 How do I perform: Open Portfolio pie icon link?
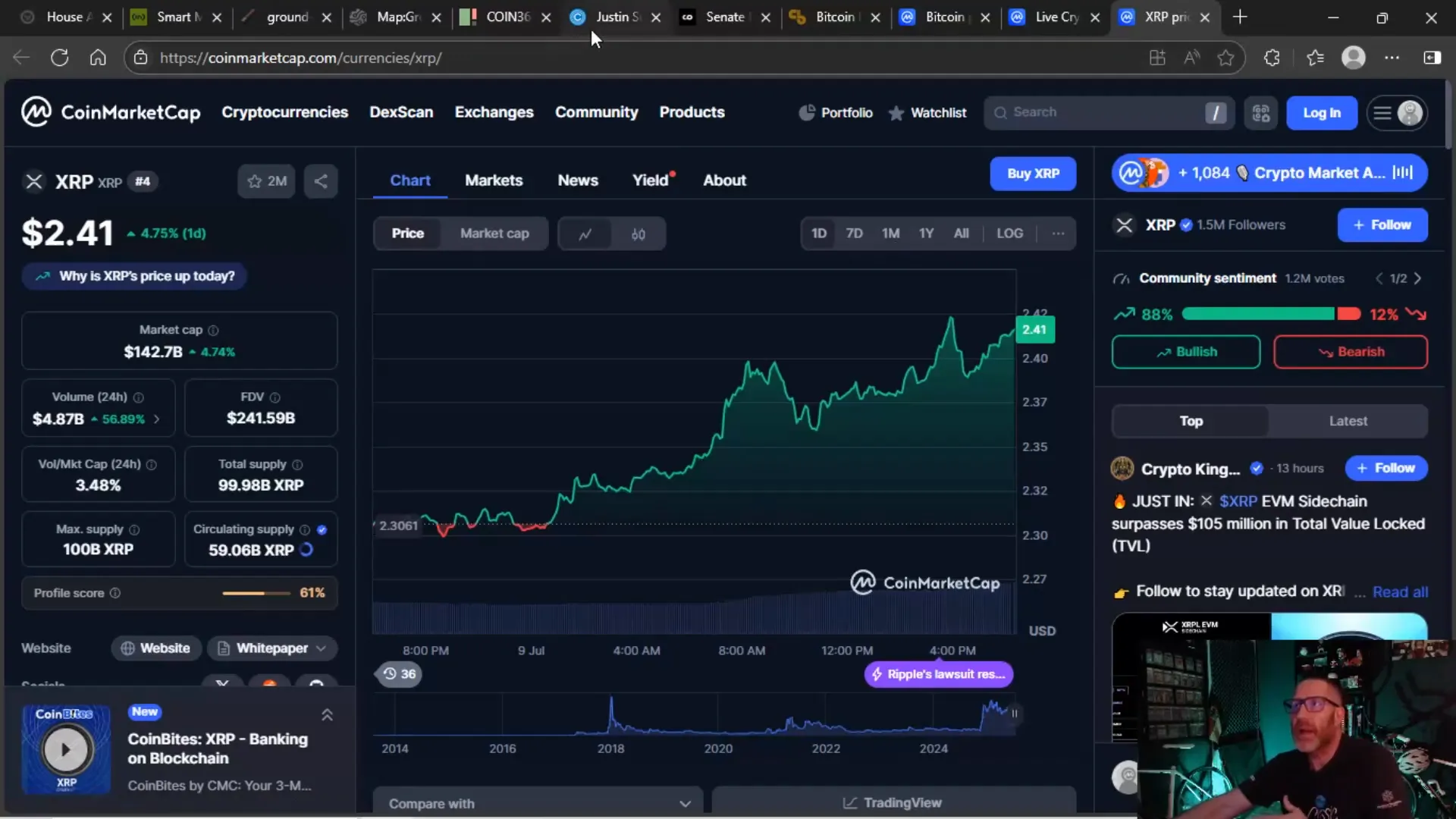tap(836, 112)
